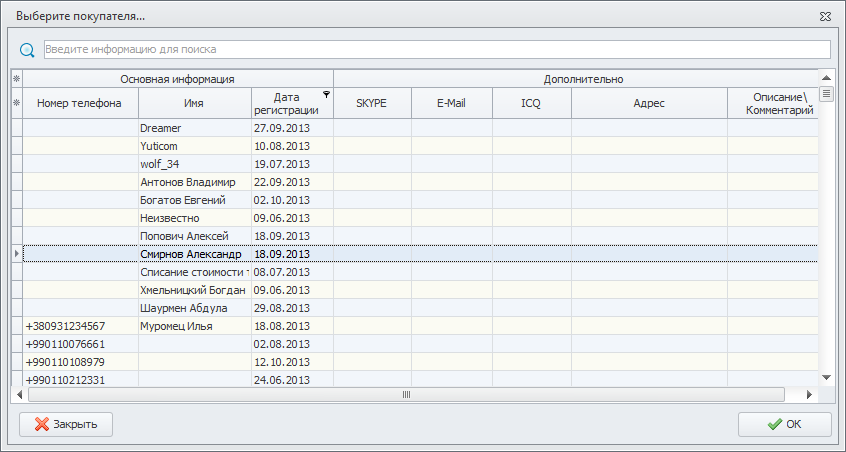Focus the search information input field
The width and height of the screenshot is (846, 452).
point(436,49)
